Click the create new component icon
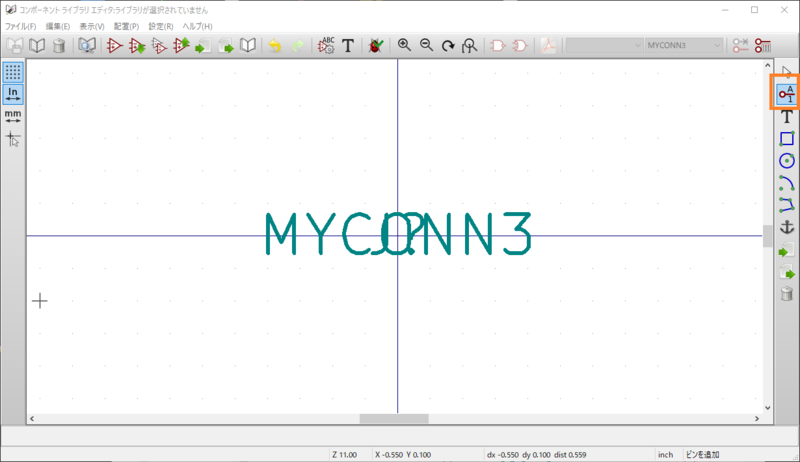This screenshot has height=462, width=800. click(x=114, y=46)
